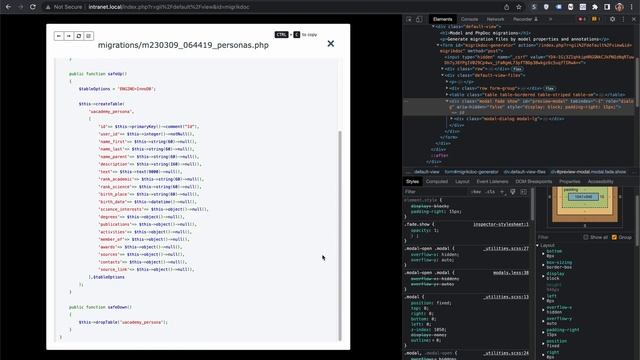
Task: Enable the Show all checkbox
Action: (x=586, y=237)
